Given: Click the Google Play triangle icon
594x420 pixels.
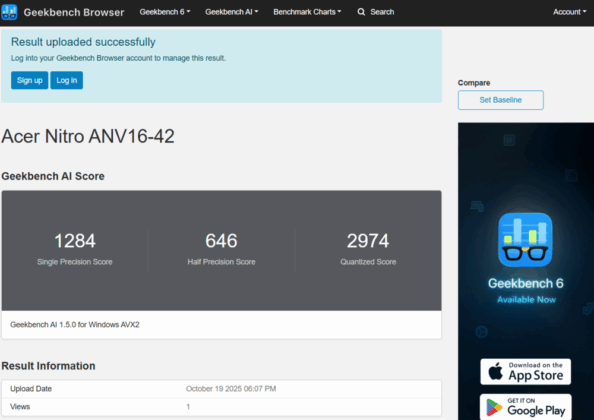Looking at the screenshot, I should (x=494, y=408).
